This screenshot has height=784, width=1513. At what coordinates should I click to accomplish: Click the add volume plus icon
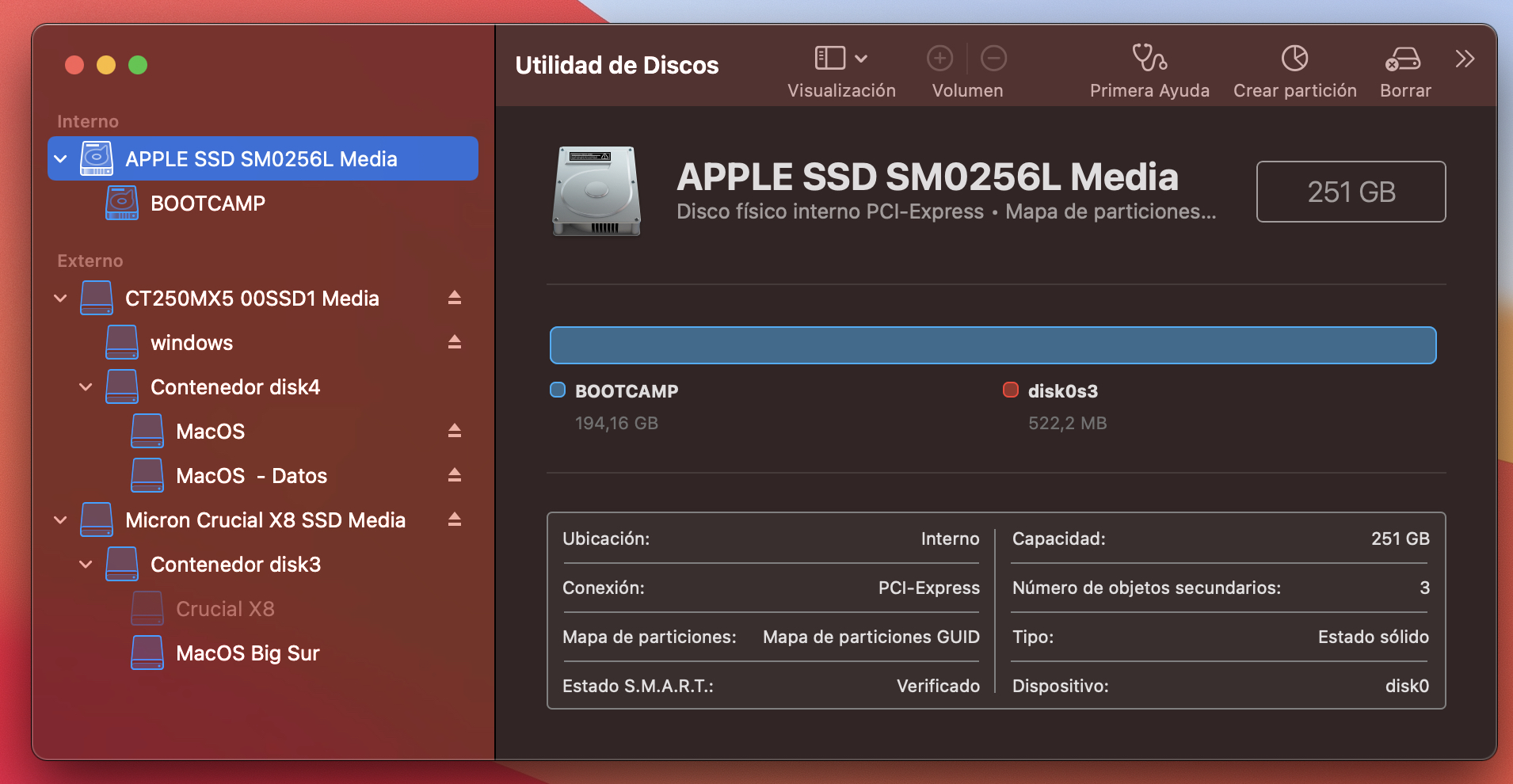click(x=939, y=58)
